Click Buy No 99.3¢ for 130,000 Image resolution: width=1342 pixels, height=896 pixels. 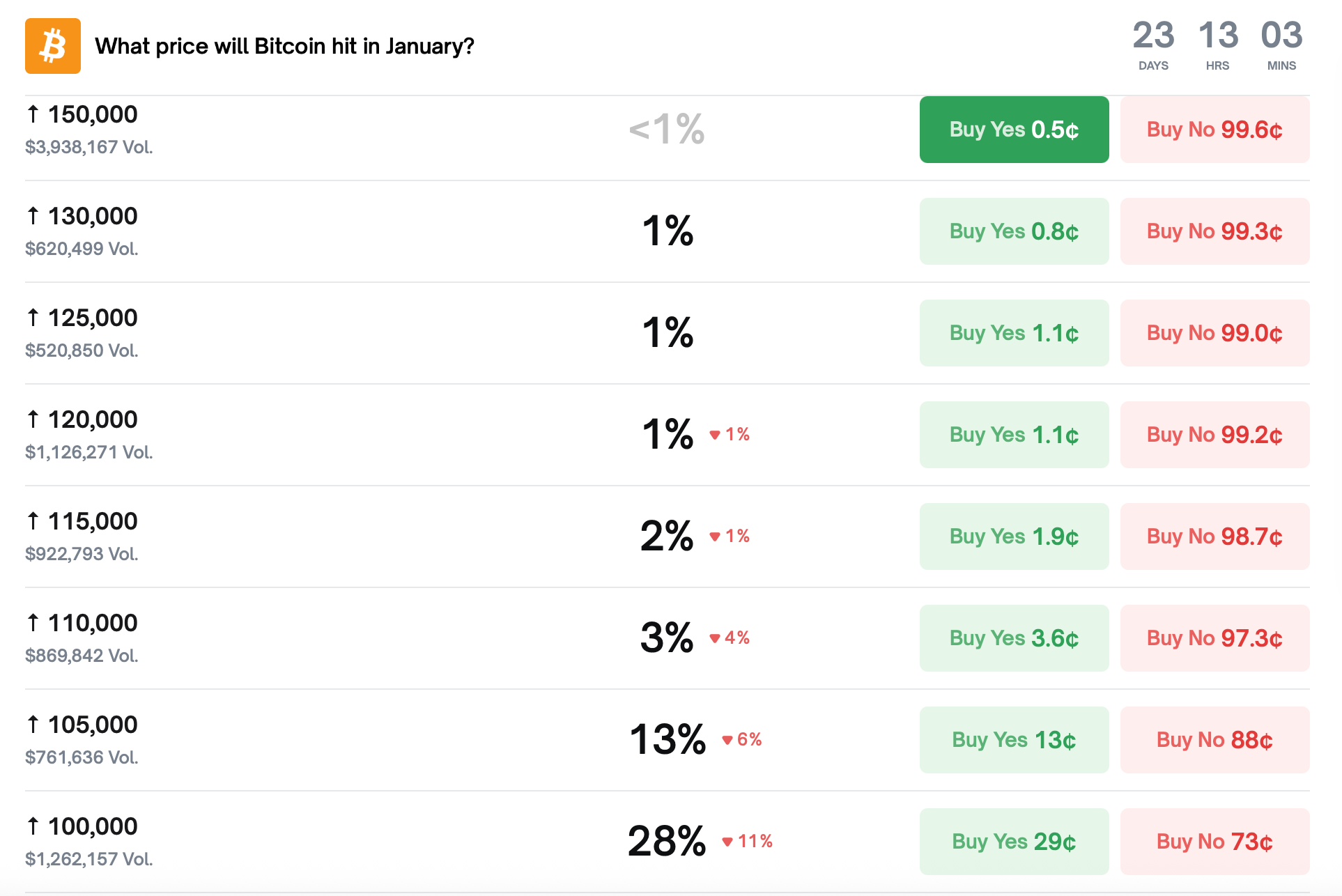(x=1214, y=231)
